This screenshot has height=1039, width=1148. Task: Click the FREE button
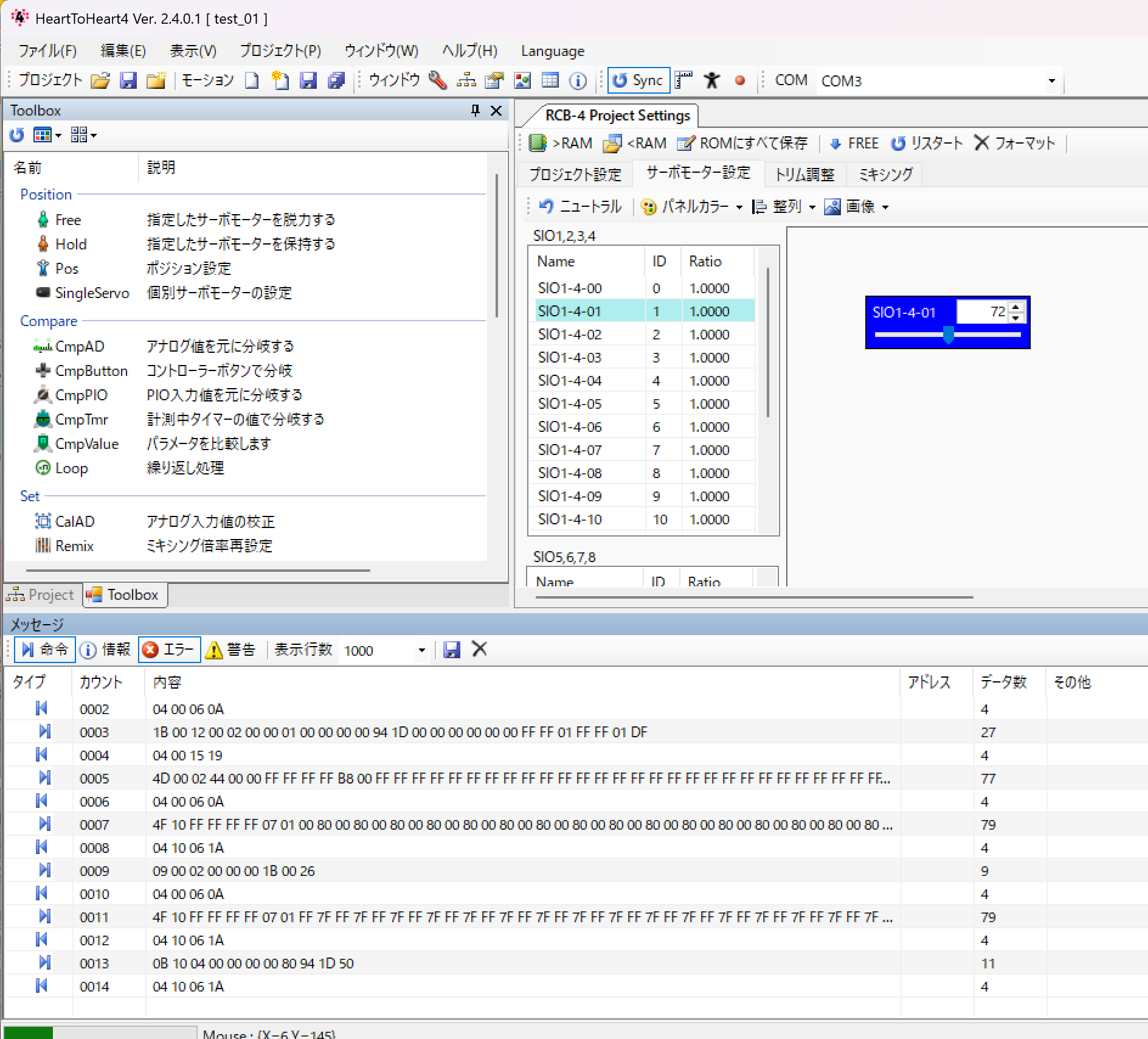tap(854, 143)
